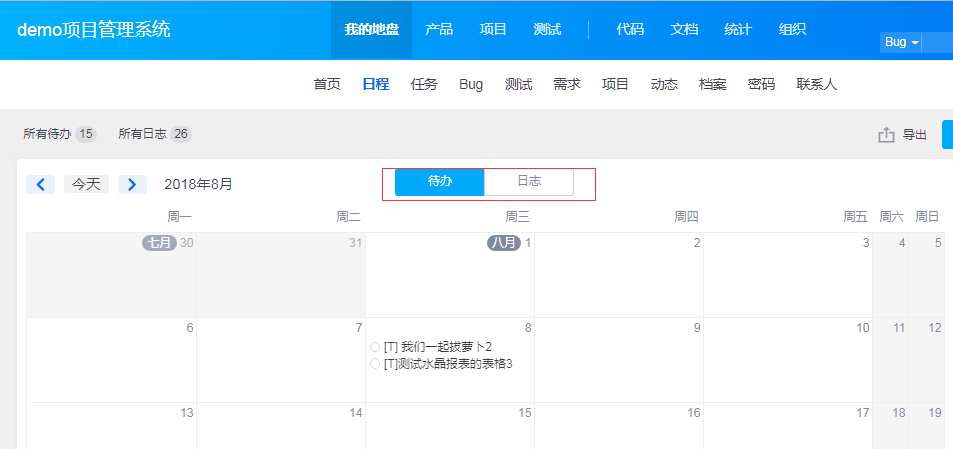
Task: Select August 1 calendar cell
Action: [450, 275]
